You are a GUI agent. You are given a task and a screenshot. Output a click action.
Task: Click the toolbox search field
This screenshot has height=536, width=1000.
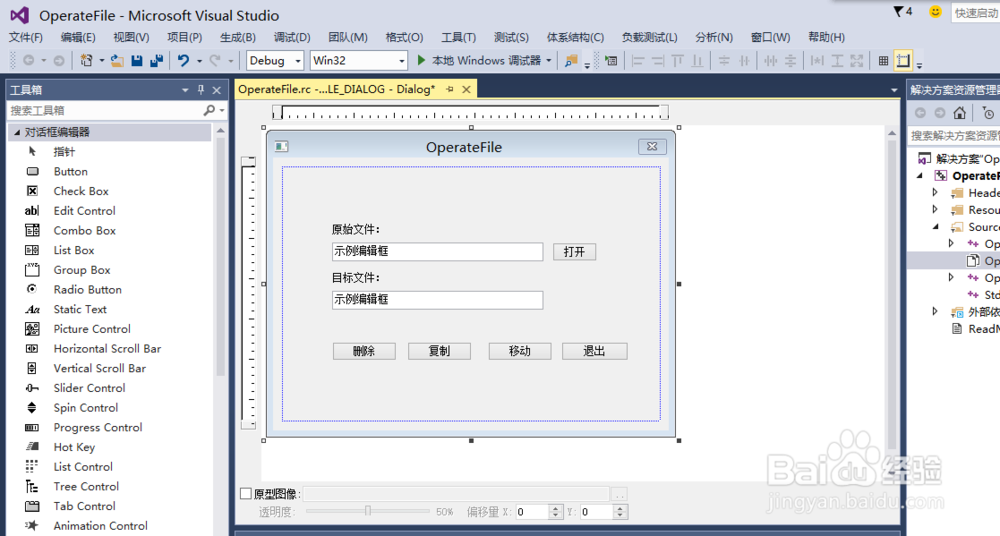tap(105, 111)
